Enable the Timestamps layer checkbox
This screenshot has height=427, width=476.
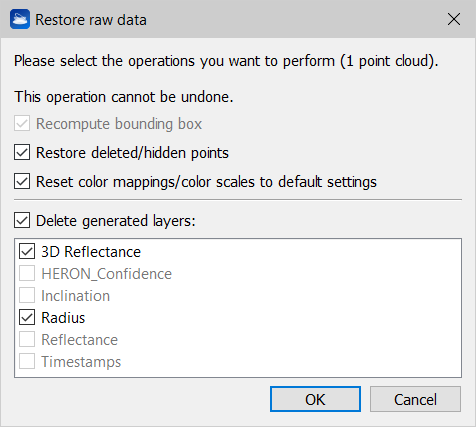[27, 362]
